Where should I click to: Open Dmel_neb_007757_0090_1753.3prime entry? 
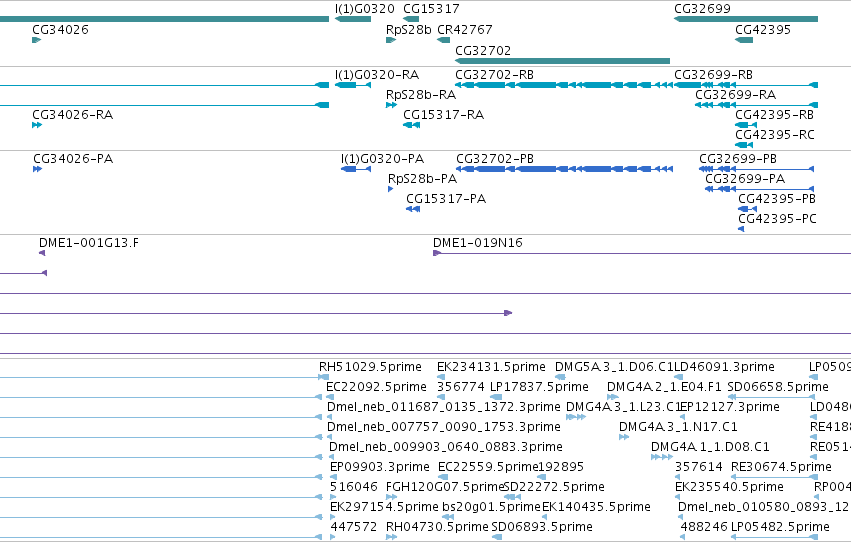(443, 427)
